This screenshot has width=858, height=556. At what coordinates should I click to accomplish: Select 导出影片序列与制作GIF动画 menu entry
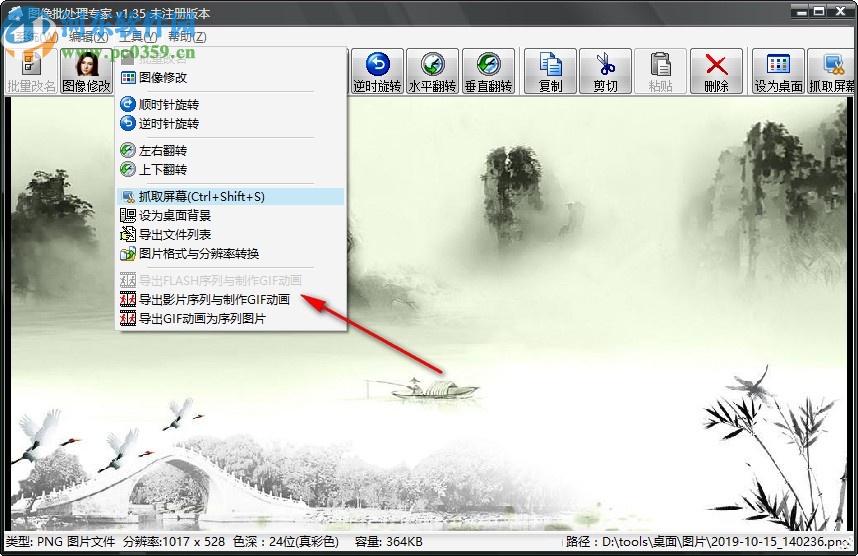click(231, 299)
